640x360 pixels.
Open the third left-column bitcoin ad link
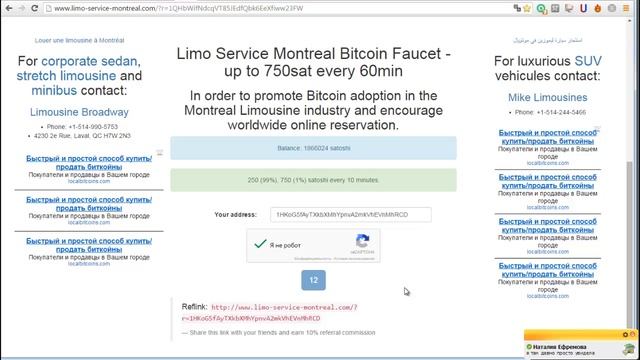[x=89, y=245]
